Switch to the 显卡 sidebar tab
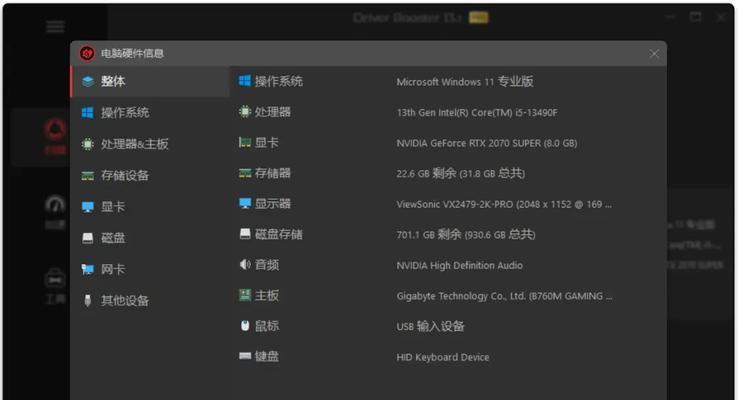This screenshot has width=738, height=400. click(150, 207)
